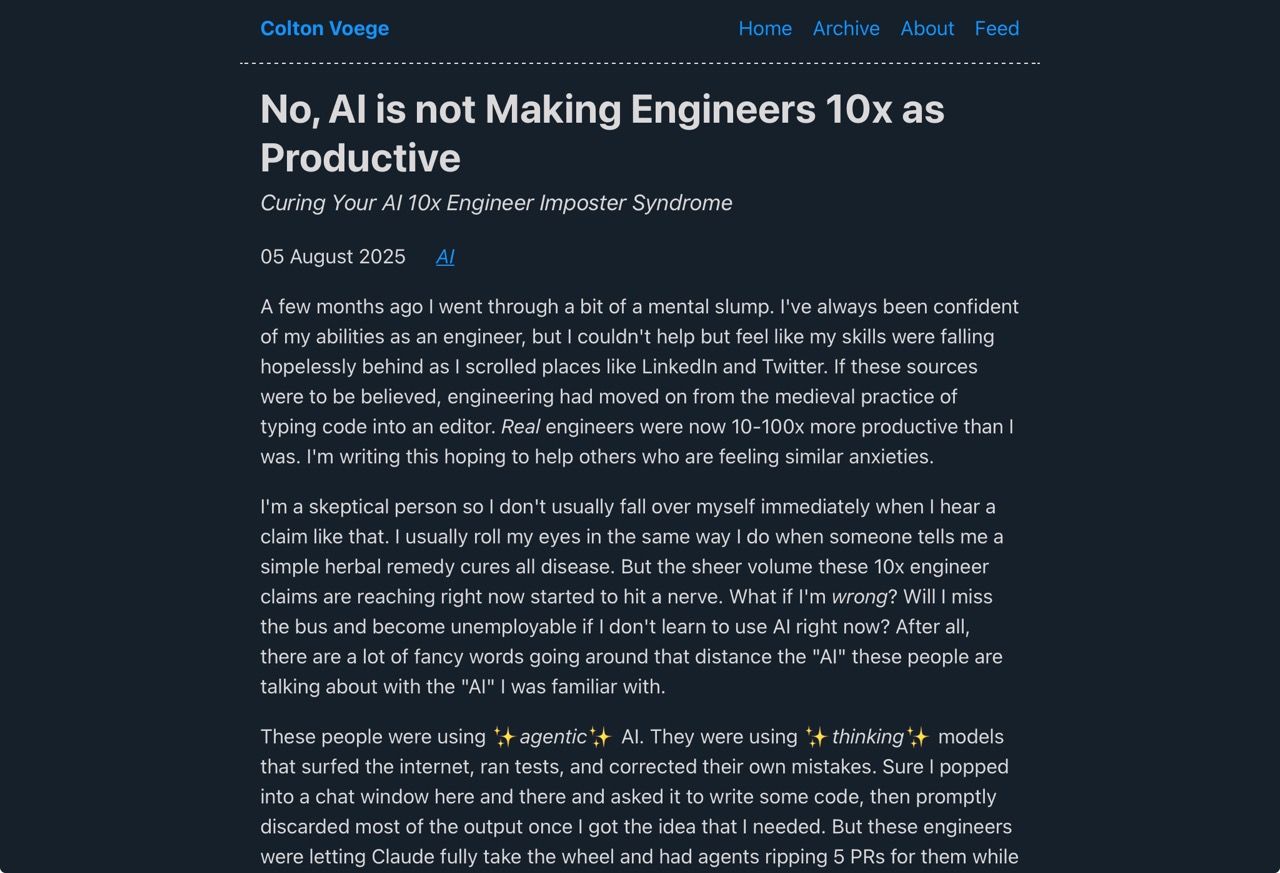This screenshot has width=1280, height=873.
Task: Click the sparkle emoji before "thinking"
Action: (x=817, y=737)
